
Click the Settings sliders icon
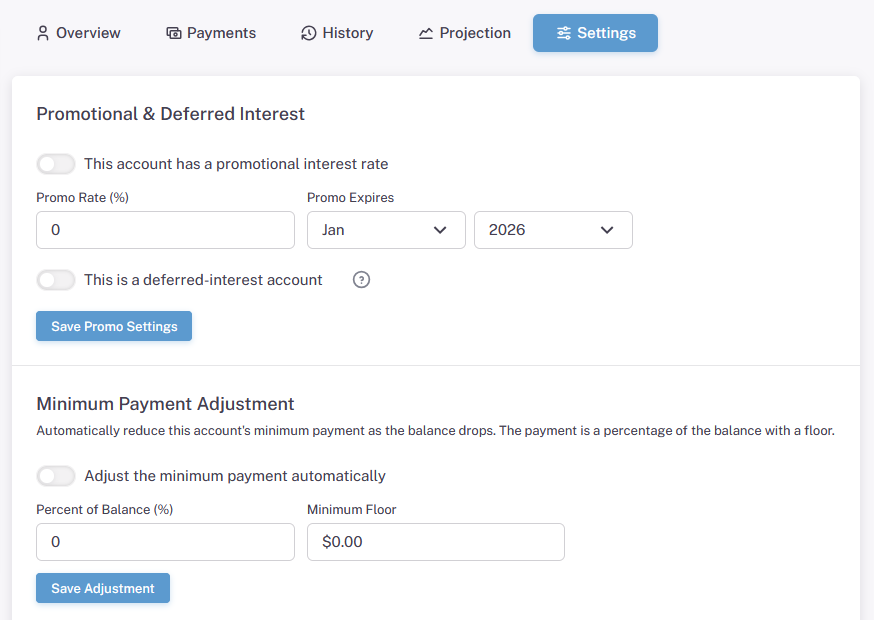[x=564, y=33]
